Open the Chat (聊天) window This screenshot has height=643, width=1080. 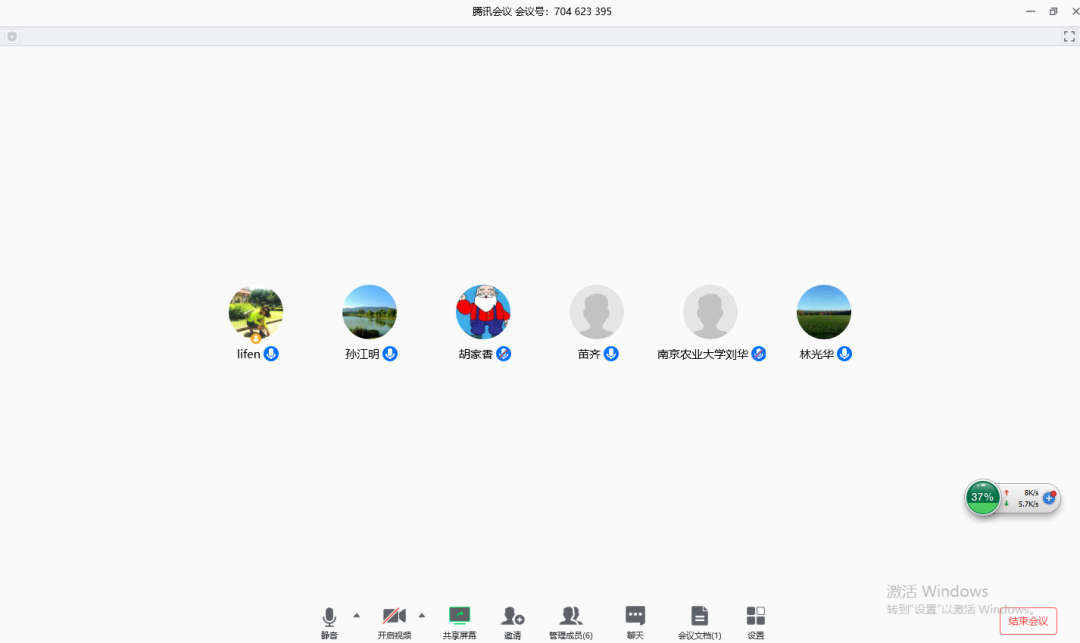635,616
